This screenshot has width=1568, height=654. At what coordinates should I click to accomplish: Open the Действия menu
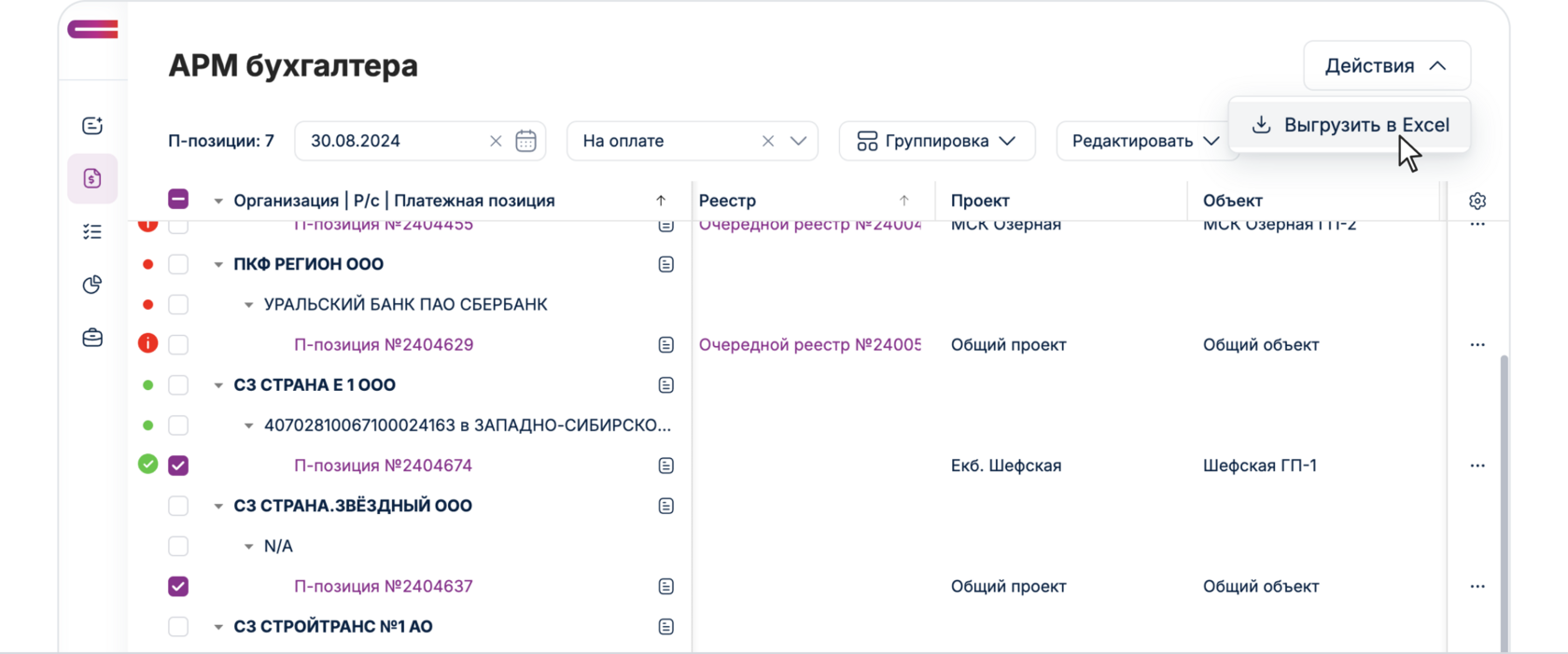pyautogui.click(x=1386, y=65)
